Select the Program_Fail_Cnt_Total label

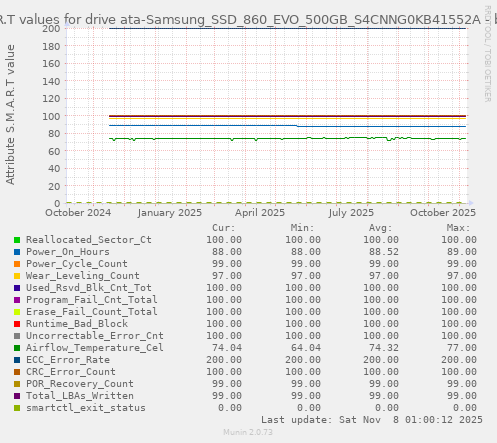pos(92,300)
